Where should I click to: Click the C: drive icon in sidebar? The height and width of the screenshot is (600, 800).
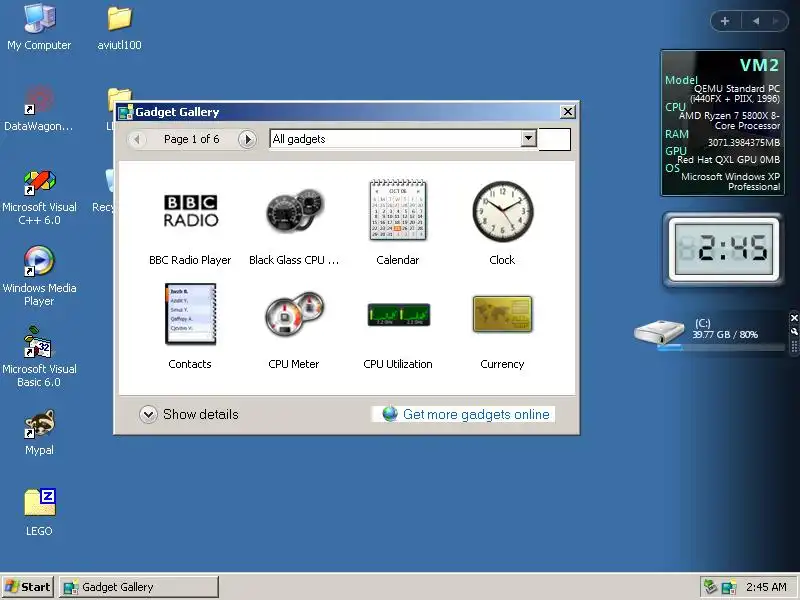click(x=659, y=332)
